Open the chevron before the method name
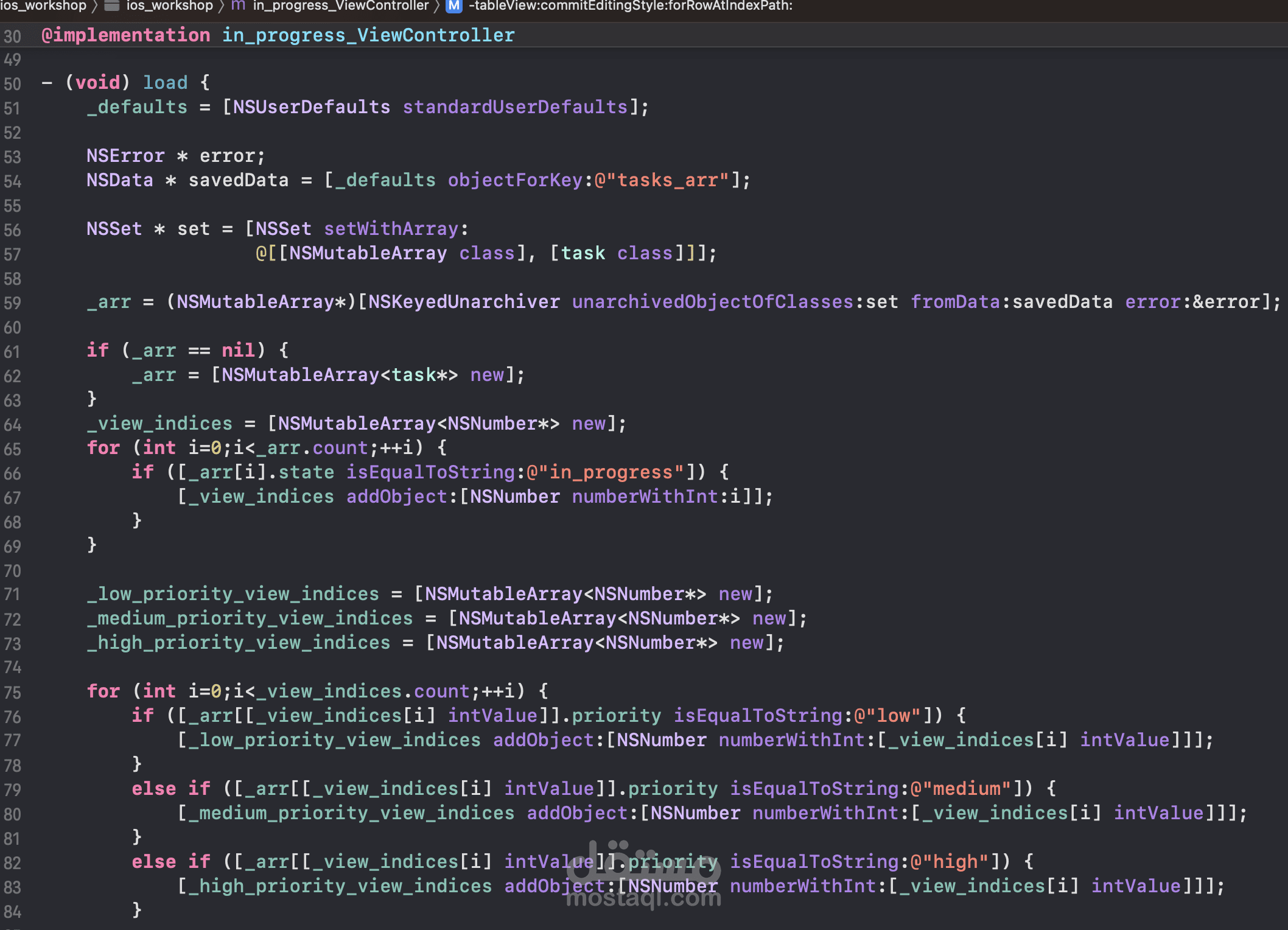This screenshot has height=930, width=1288. 437,6
